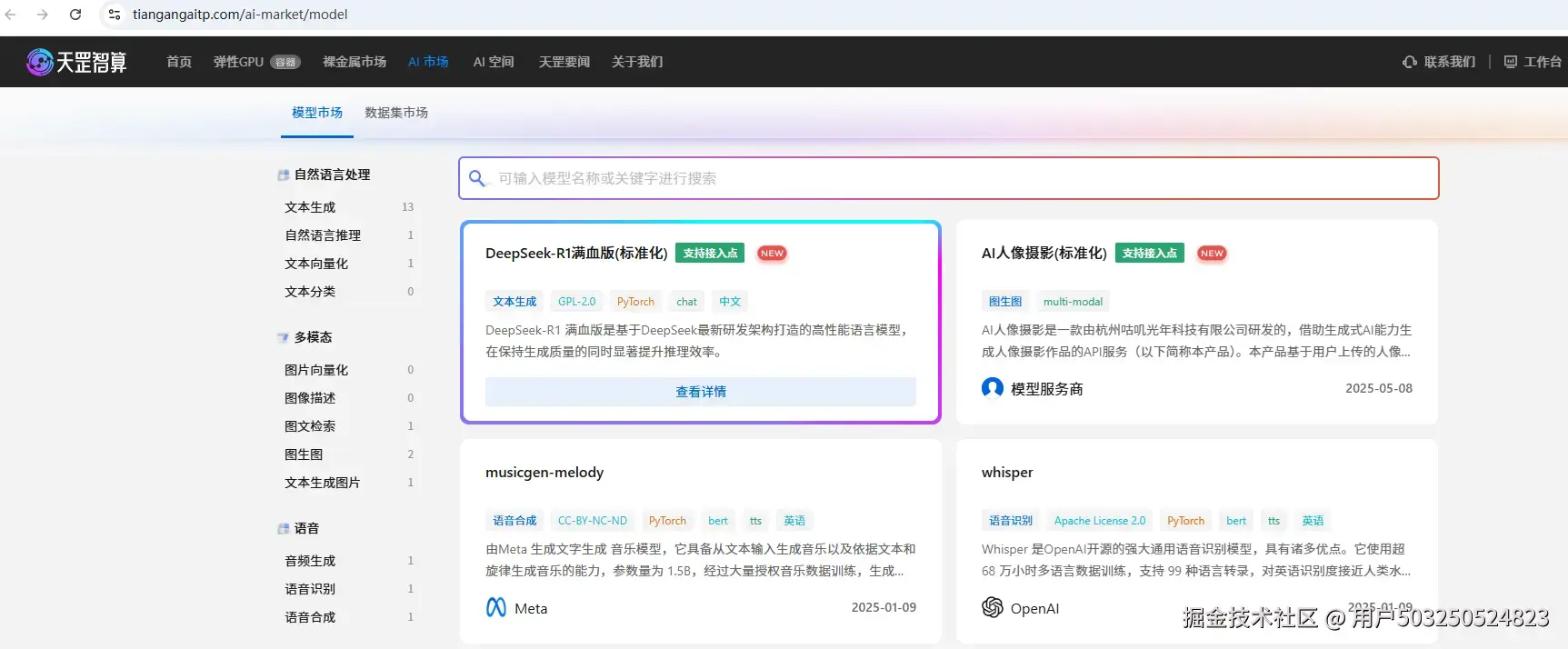Click multi-modal tag on AI人像摄影 card
Viewport: 1568px width, 649px height.
click(x=1073, y=302)
